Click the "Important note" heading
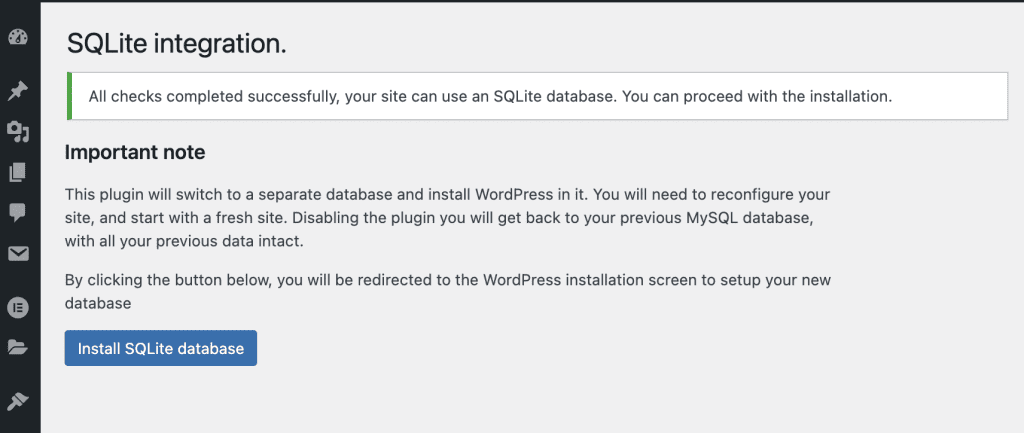Screen dimensions: 1024x433 [135, 153]
